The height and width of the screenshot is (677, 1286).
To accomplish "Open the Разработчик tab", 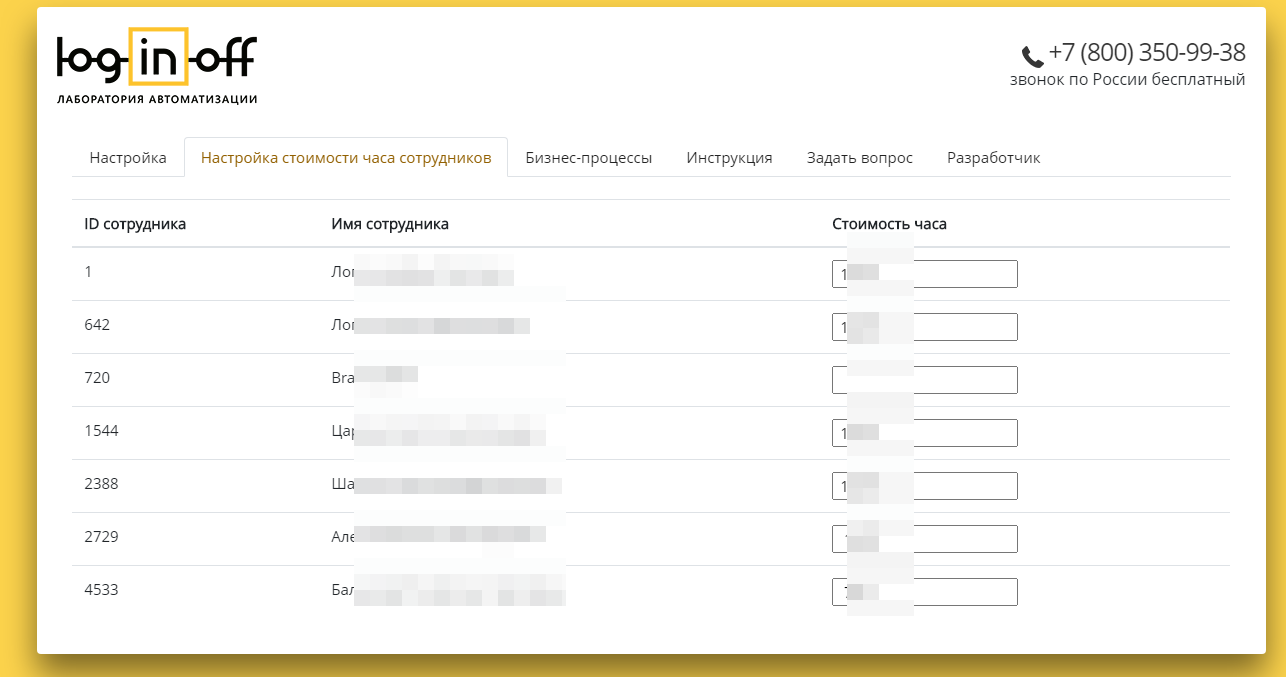I will coord(994,158).
